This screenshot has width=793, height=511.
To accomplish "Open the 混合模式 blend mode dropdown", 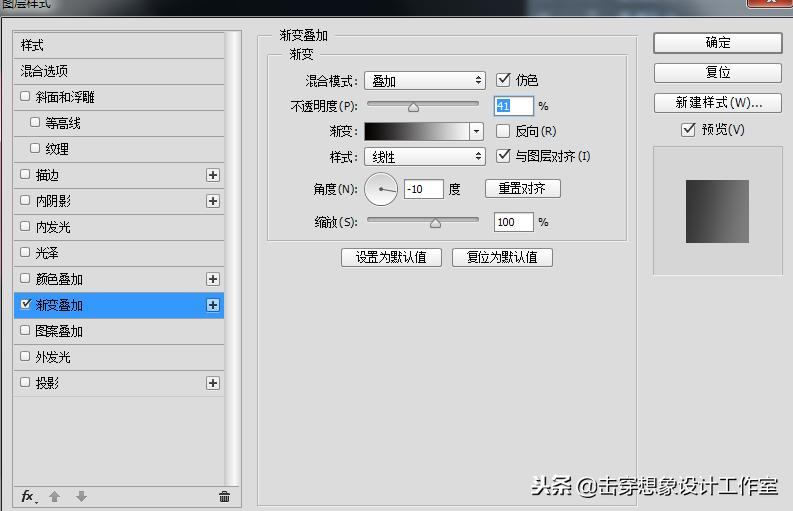I will click(x=425, y=81).
